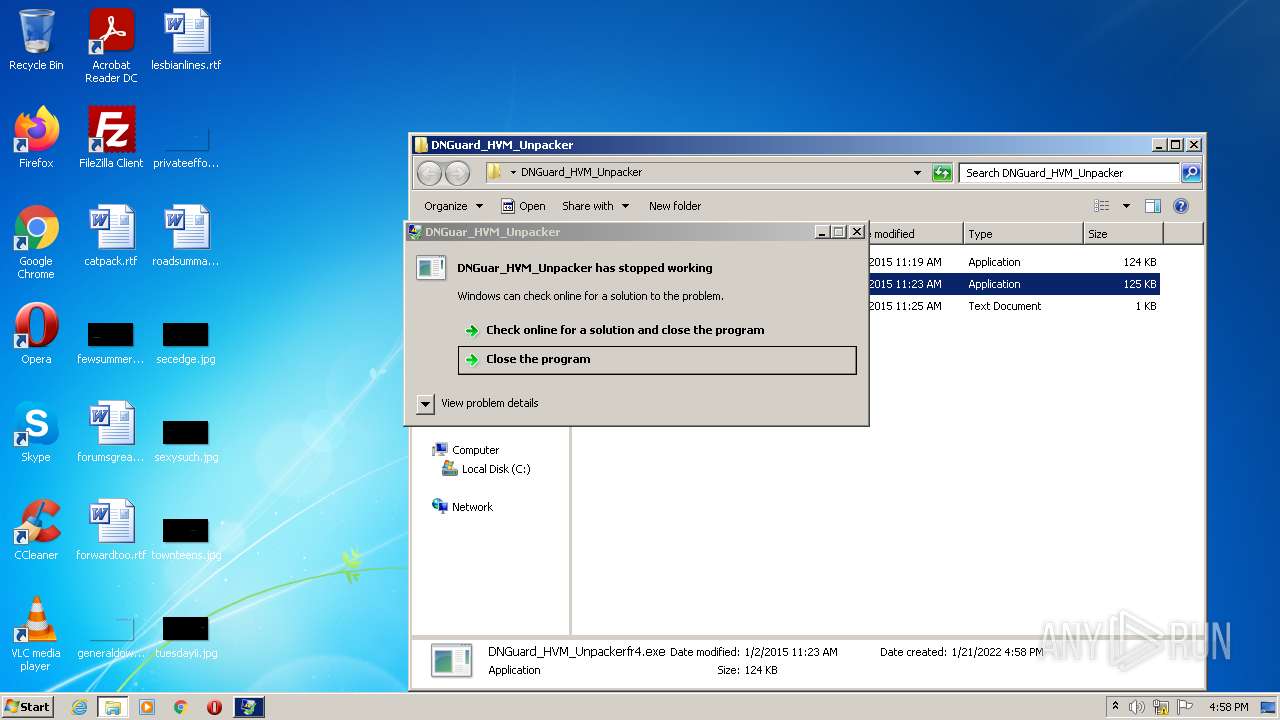Viewport: 1280px width, 720px height.
Task: Click the file thumbnail in details pane
Action: pyautogui.click(x=451, y=660)
